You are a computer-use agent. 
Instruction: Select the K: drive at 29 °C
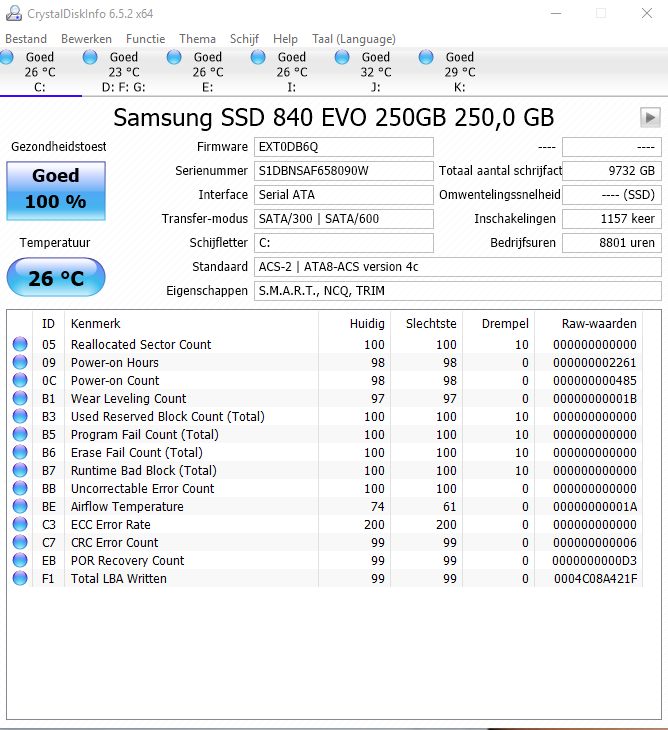pyautogui.click(x=450, y=72)
